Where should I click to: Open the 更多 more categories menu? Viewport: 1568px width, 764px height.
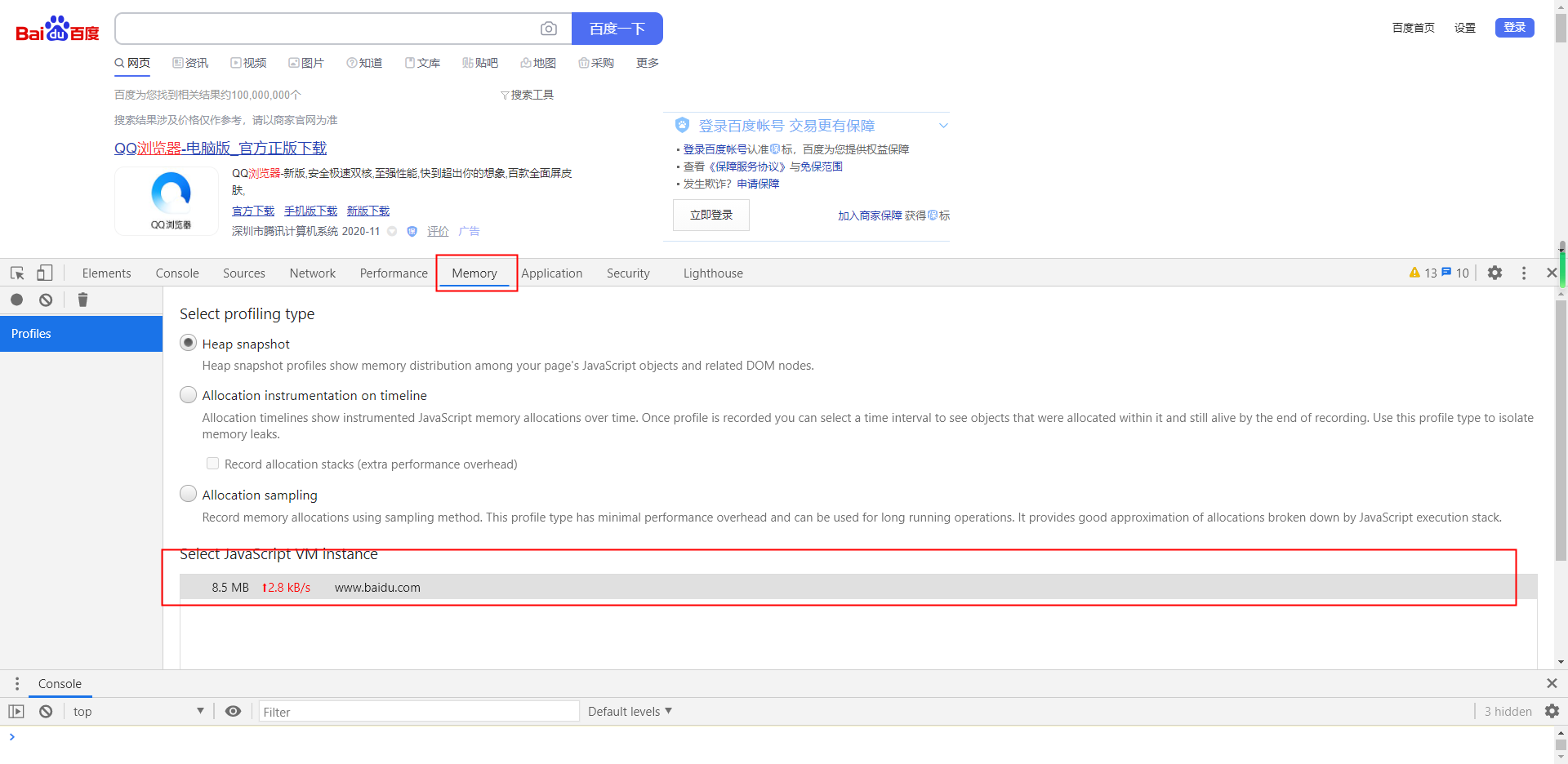tap(648, 63)
